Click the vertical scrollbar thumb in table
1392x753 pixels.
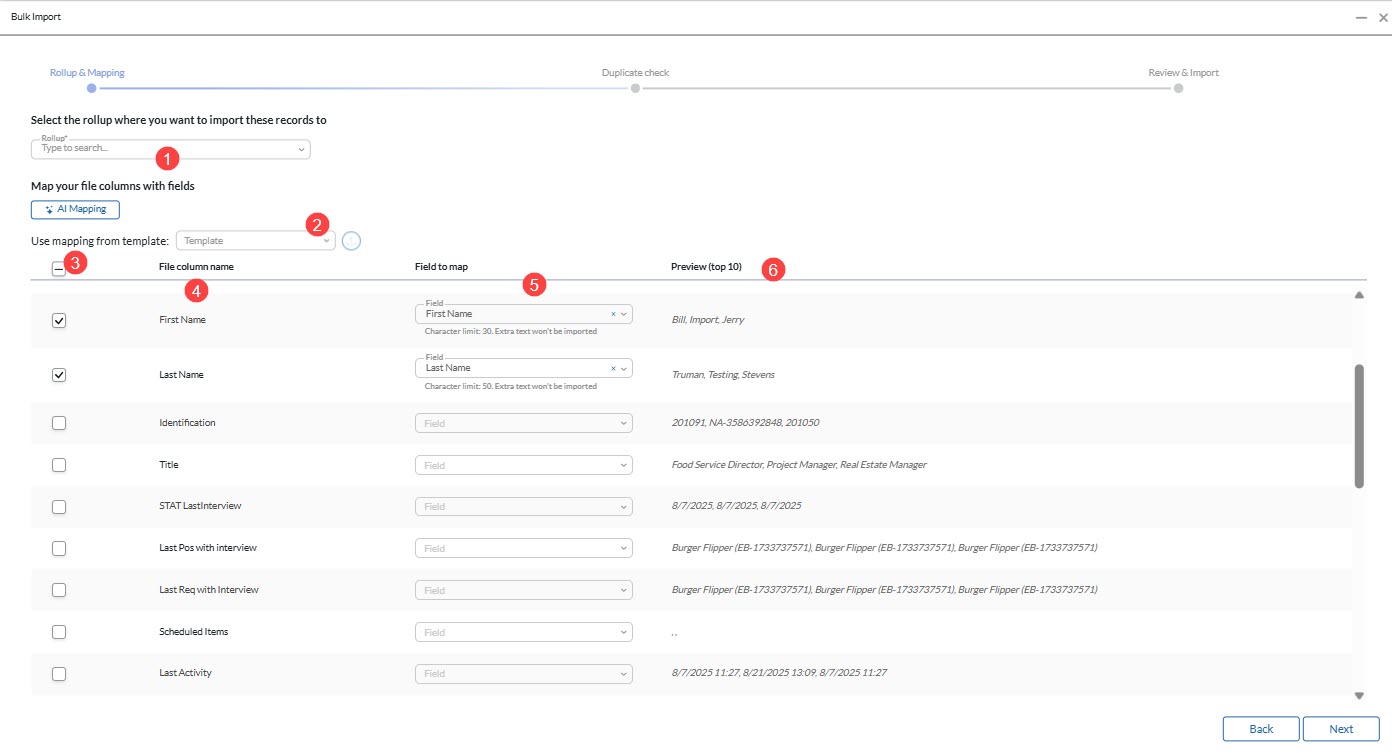[x=1359, y=425]
